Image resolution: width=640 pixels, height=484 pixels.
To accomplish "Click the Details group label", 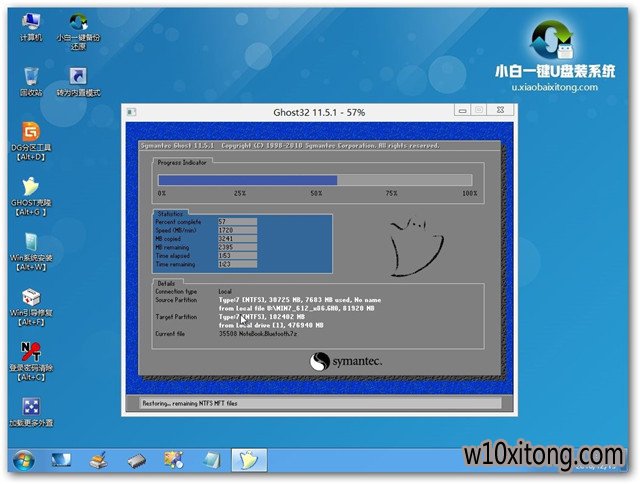I will (166, 283).
